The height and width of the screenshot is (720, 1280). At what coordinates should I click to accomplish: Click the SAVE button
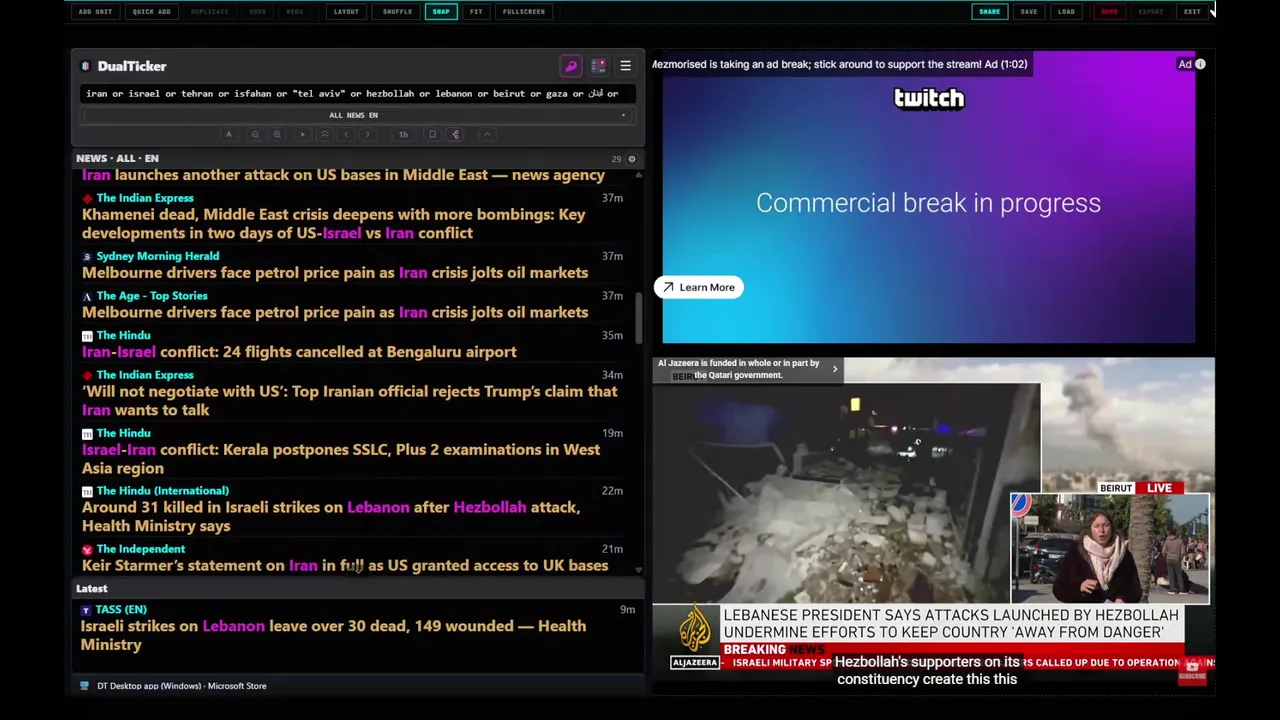pyautogui.click(x=1029, y=12)
